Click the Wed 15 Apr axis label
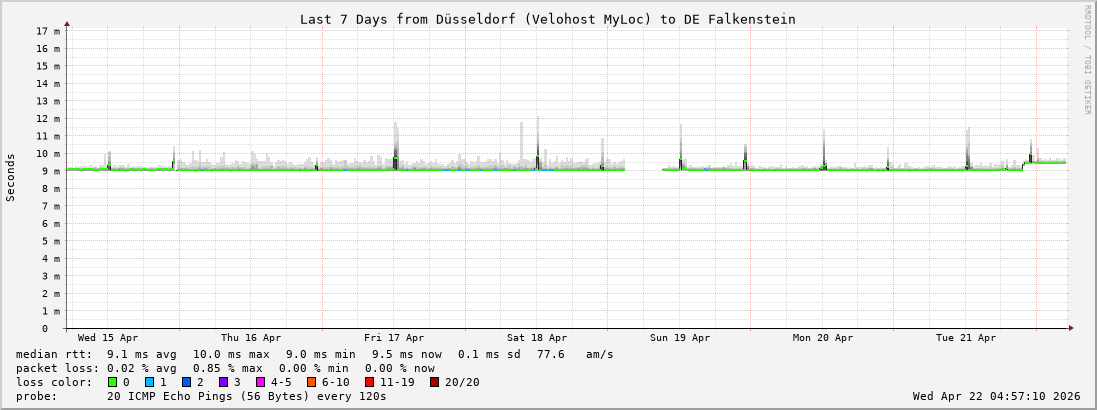This screenshot has width=1097, height=410. pyautogui.click(x=108, y=338)
